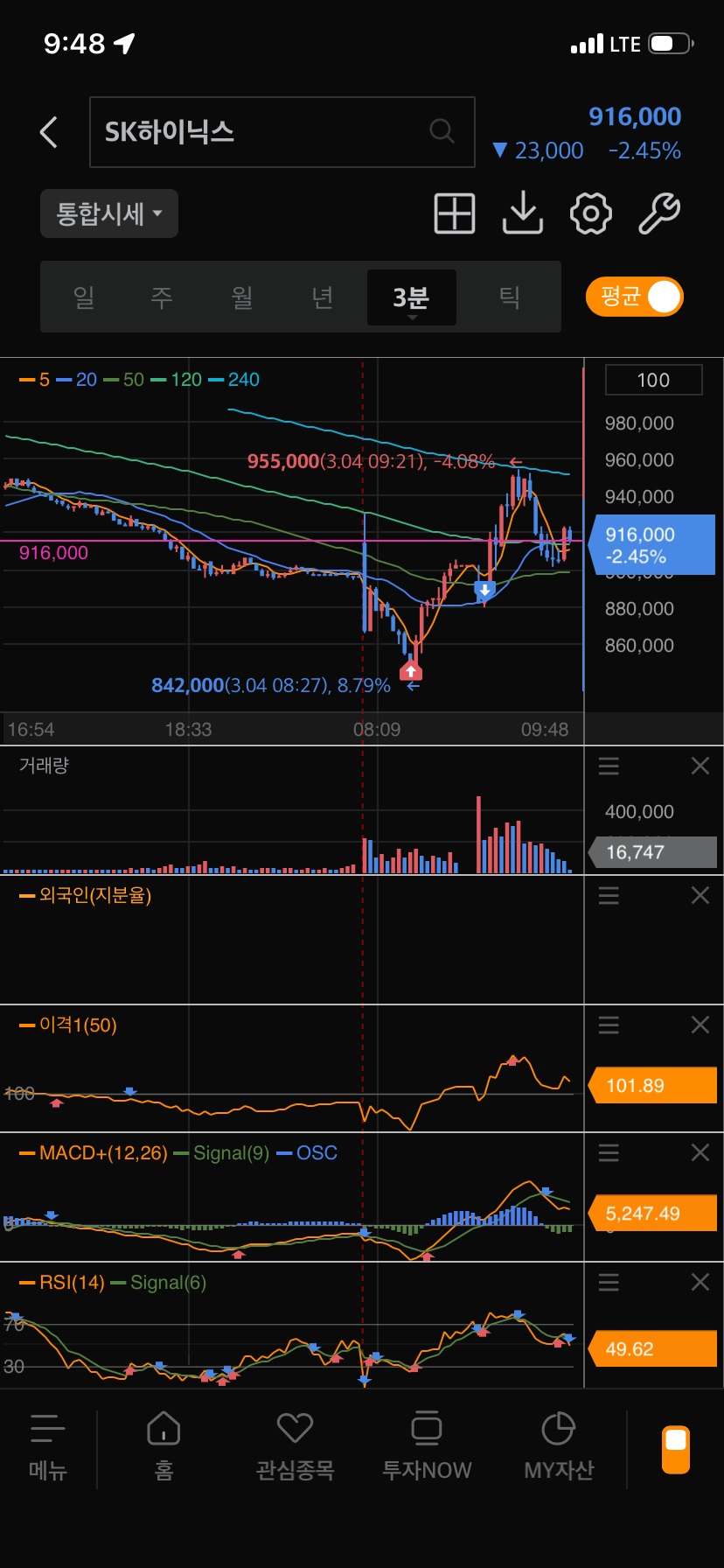Screen dimensions: 724x1568
Task: Tap the 09:48 time axis label
Action: [545, 729]
